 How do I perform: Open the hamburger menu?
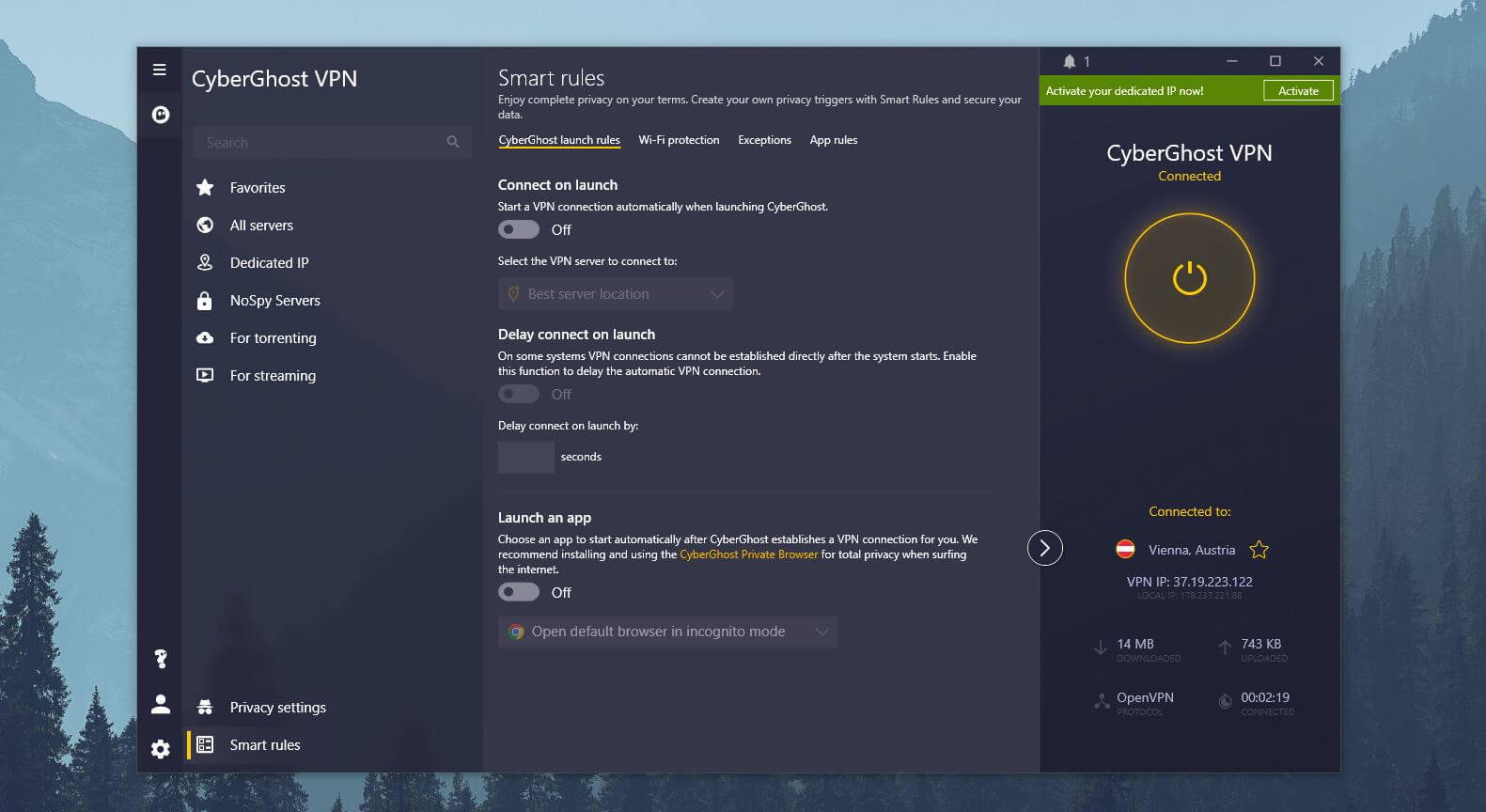(160, 70)
